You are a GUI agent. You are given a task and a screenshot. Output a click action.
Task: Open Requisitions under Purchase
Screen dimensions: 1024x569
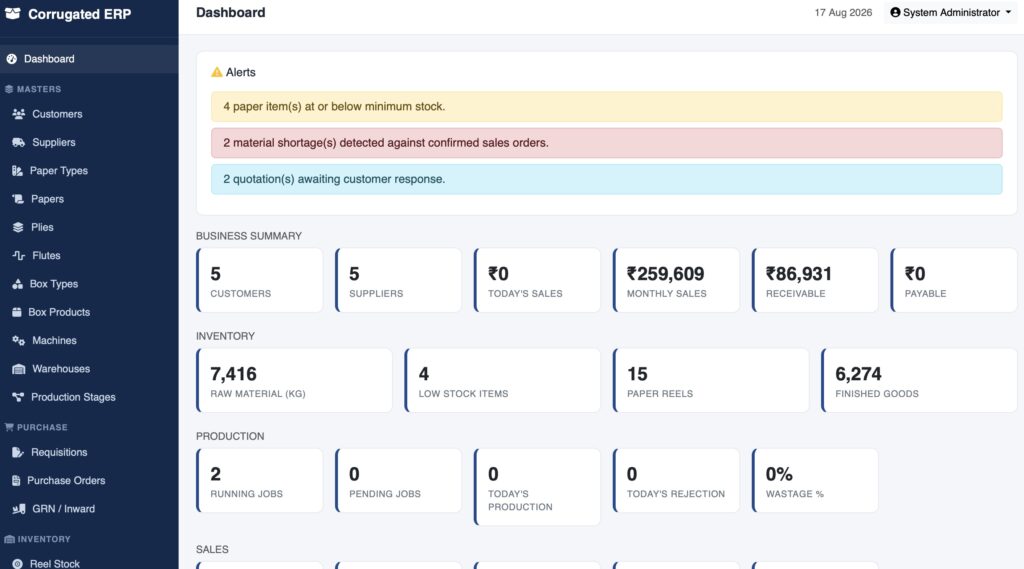pos(89,453)
